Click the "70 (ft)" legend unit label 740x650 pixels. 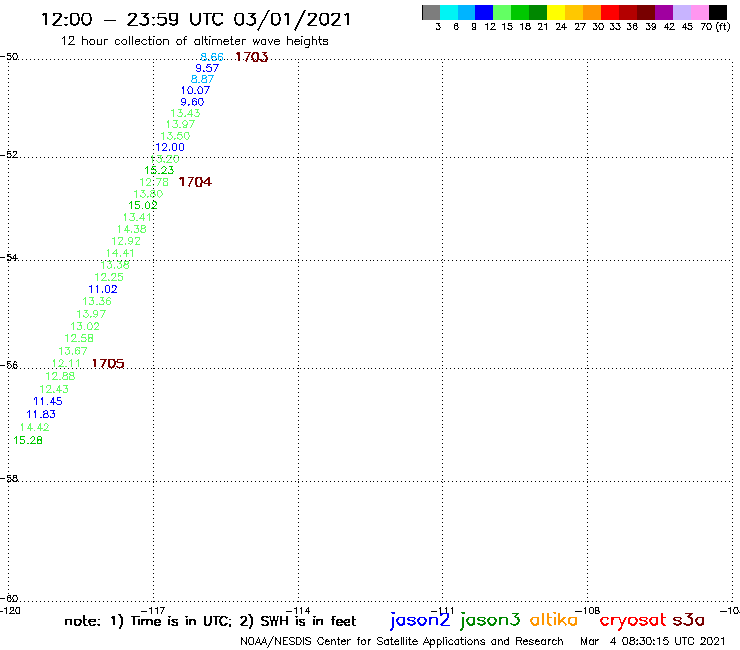pos(715,27)
